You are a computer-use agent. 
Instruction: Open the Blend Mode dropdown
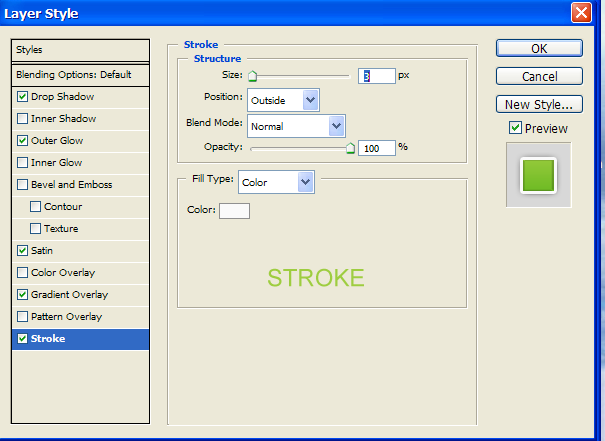[295, 126]
